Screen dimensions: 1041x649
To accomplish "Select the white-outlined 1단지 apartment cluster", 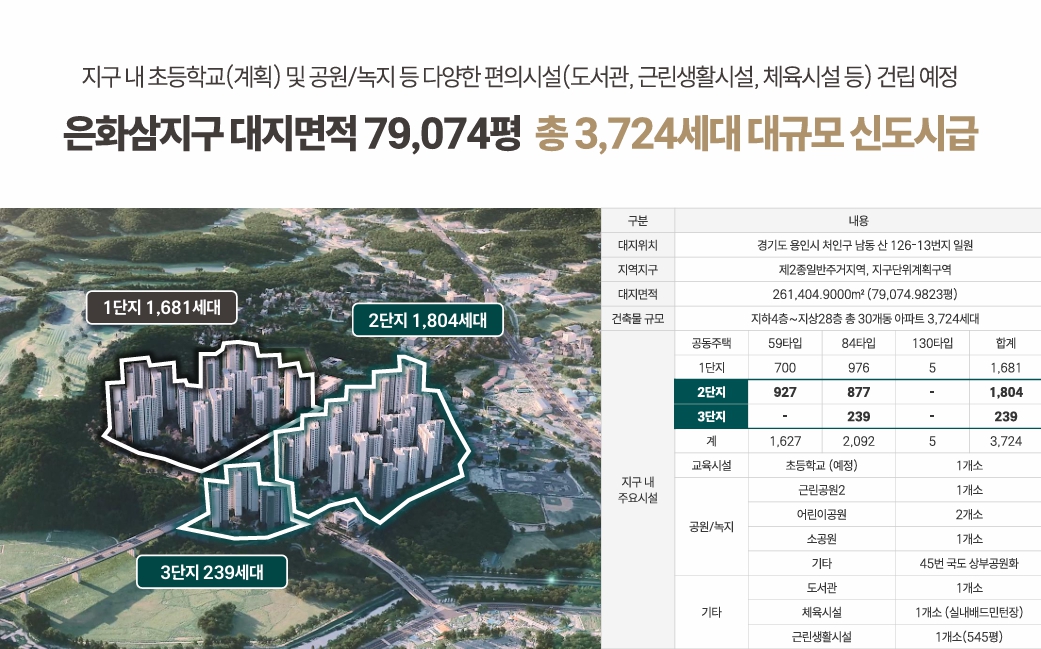I will tap(209, 405).
